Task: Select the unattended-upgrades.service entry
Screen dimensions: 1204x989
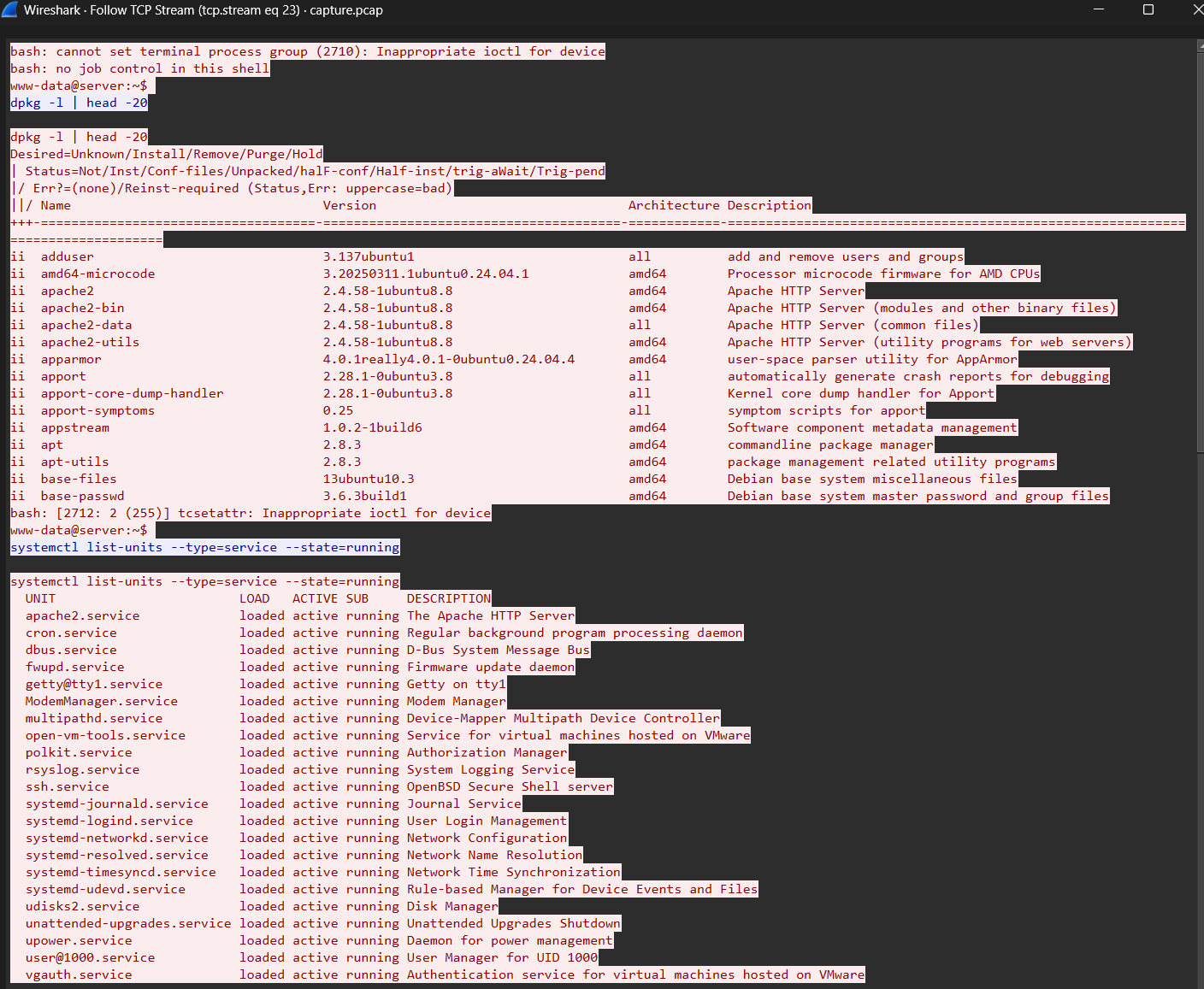Action: pyautogui.click(x=128, y=922)
